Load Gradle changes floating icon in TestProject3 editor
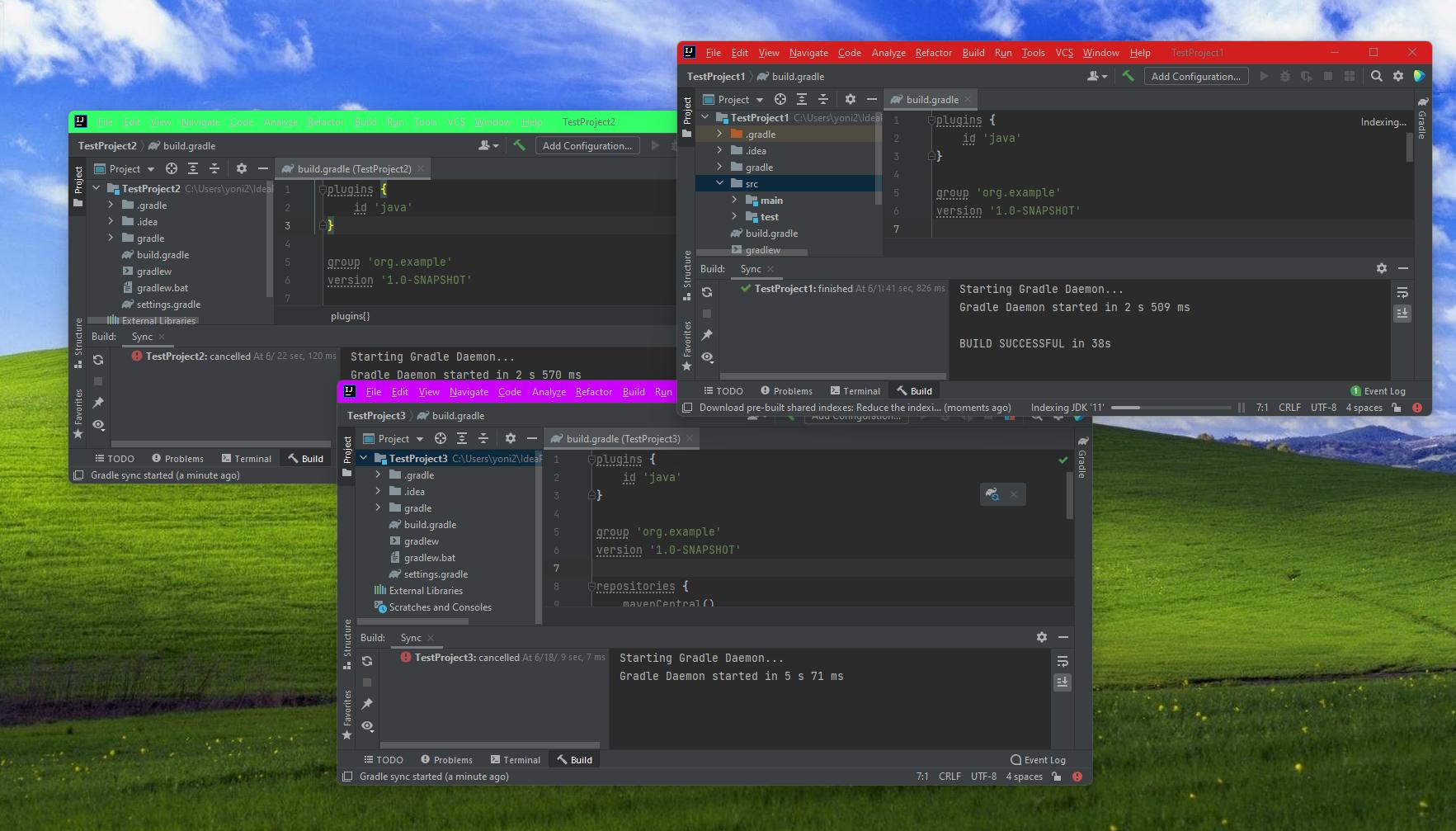The width and height of the screenshot is (1456, 831). coord(992,494)
